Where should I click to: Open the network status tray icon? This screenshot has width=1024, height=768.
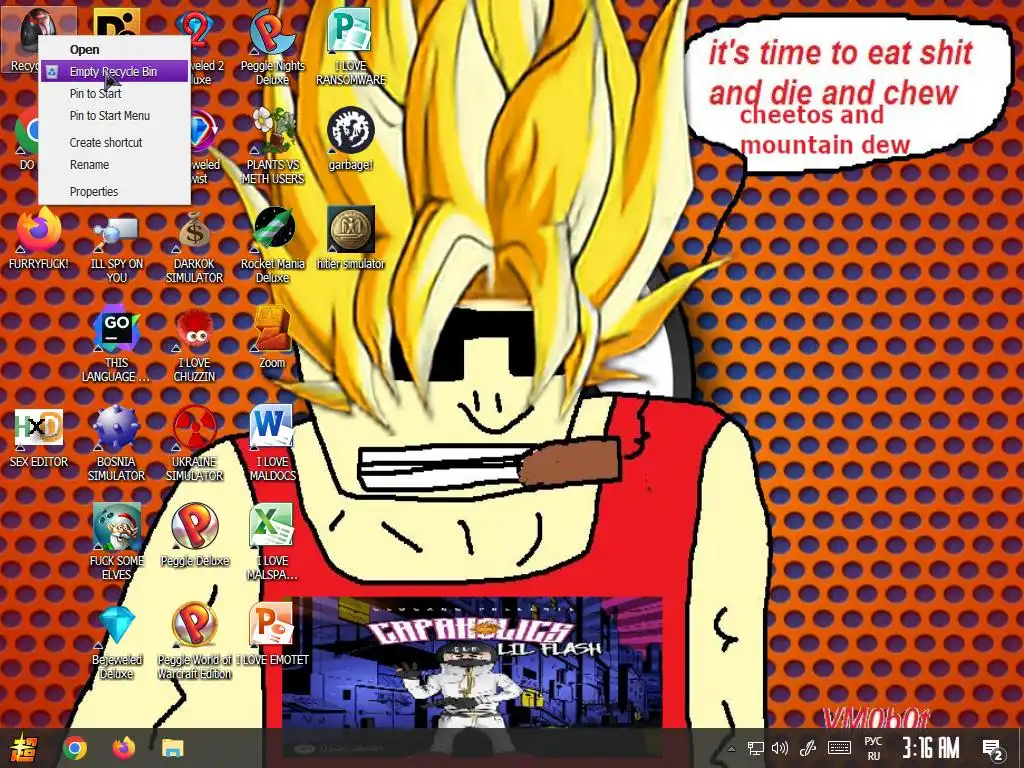tap(756, 748)
